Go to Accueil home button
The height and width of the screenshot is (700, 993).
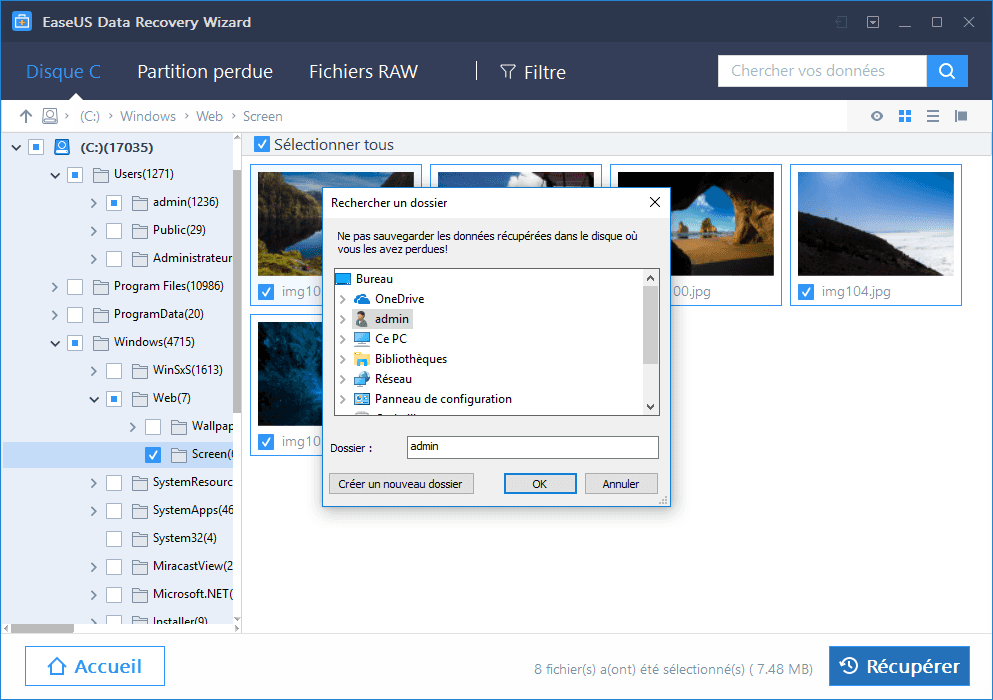pos(95,666)
